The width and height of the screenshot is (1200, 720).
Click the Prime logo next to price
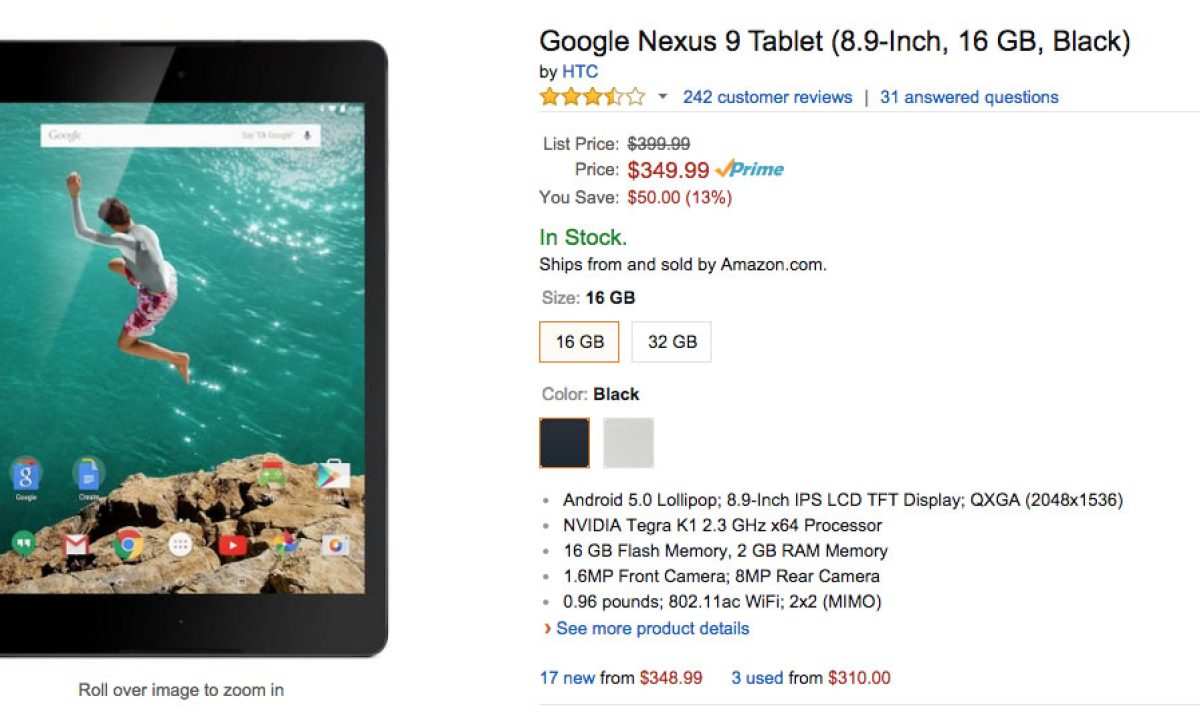point(750,169)
